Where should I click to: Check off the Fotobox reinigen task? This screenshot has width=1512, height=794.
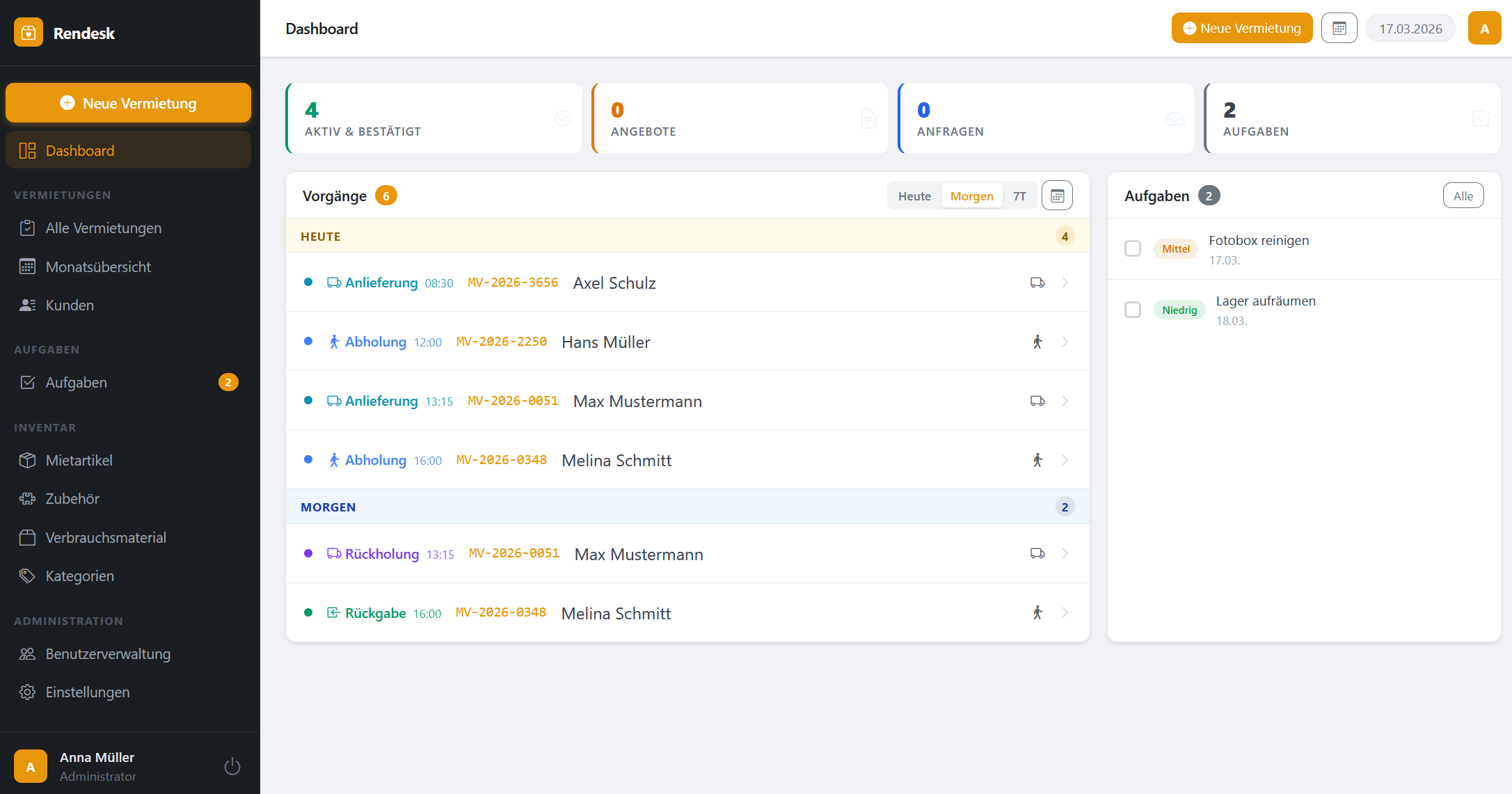click(1133, 248)
